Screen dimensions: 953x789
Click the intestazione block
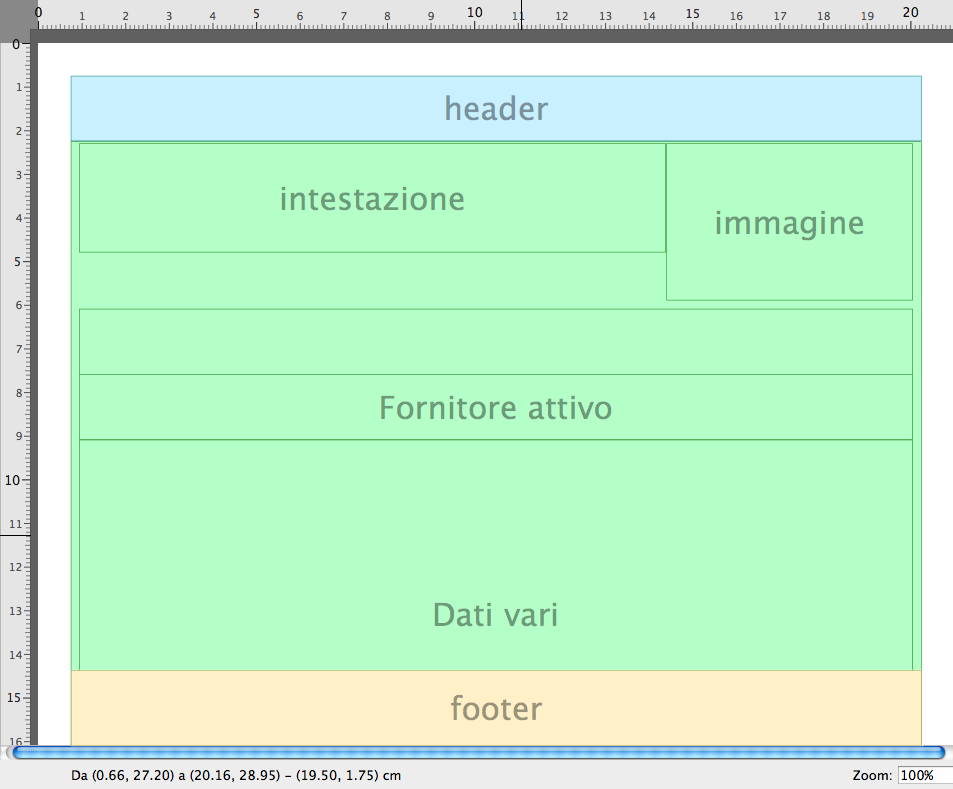coord(372,198)
